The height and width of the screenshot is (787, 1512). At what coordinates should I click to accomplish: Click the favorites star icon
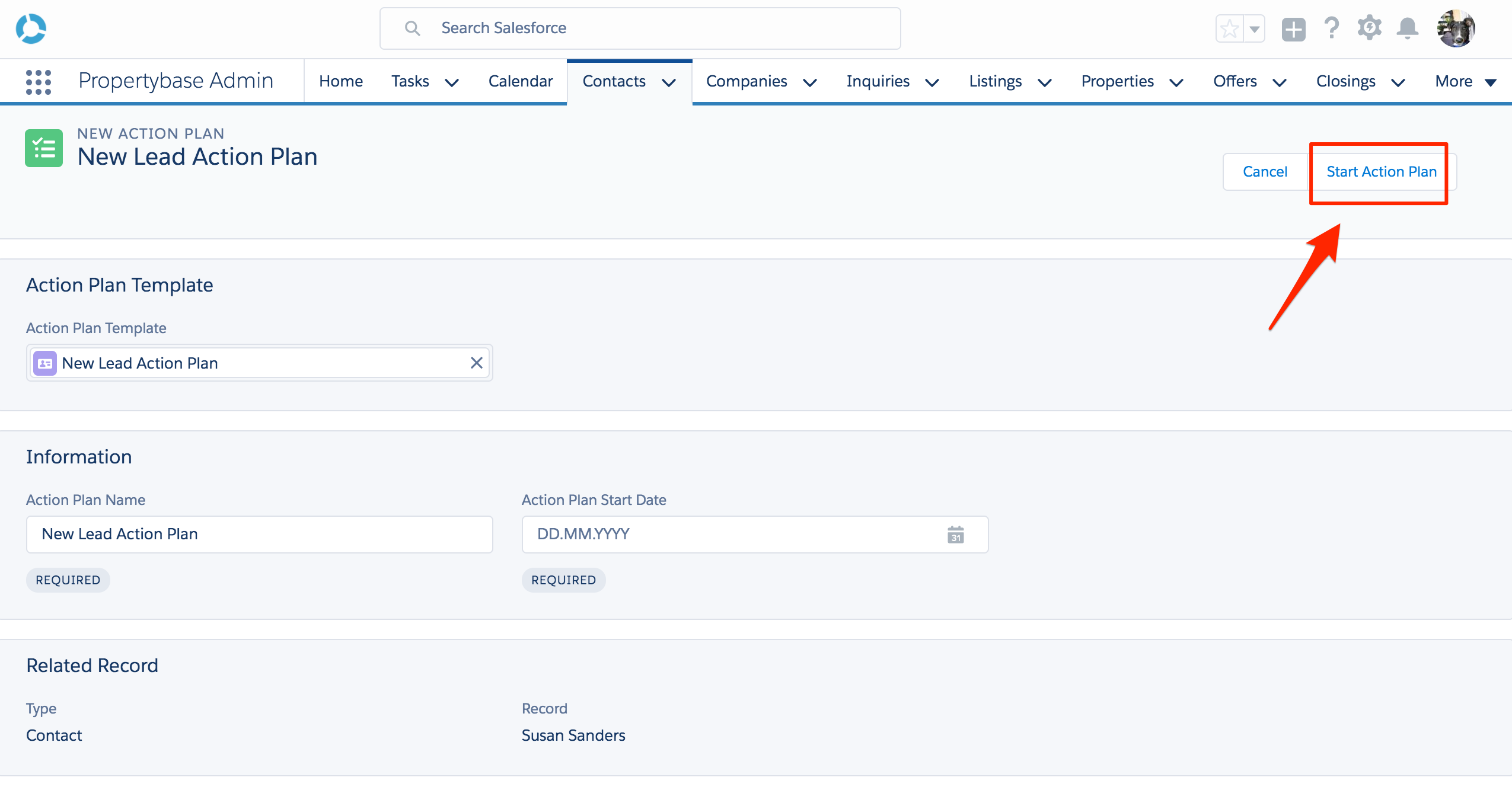tap(1230, 28)
